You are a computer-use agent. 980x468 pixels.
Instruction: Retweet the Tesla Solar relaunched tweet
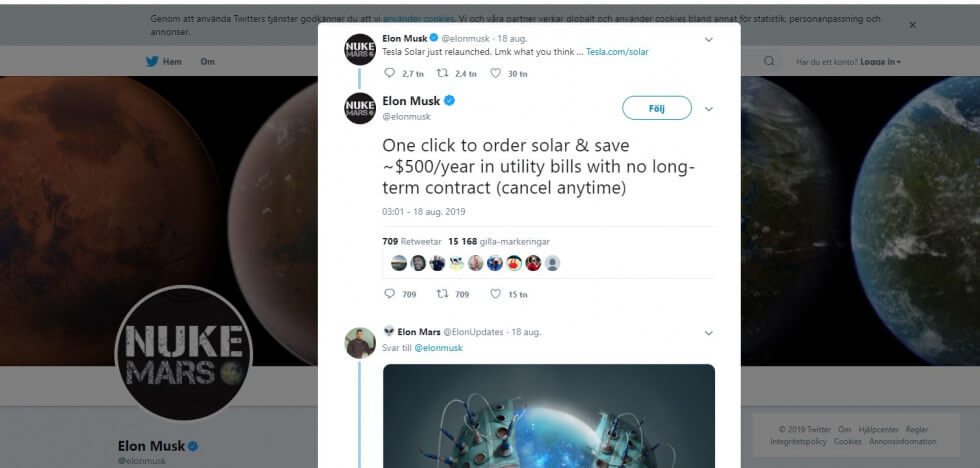441,73
